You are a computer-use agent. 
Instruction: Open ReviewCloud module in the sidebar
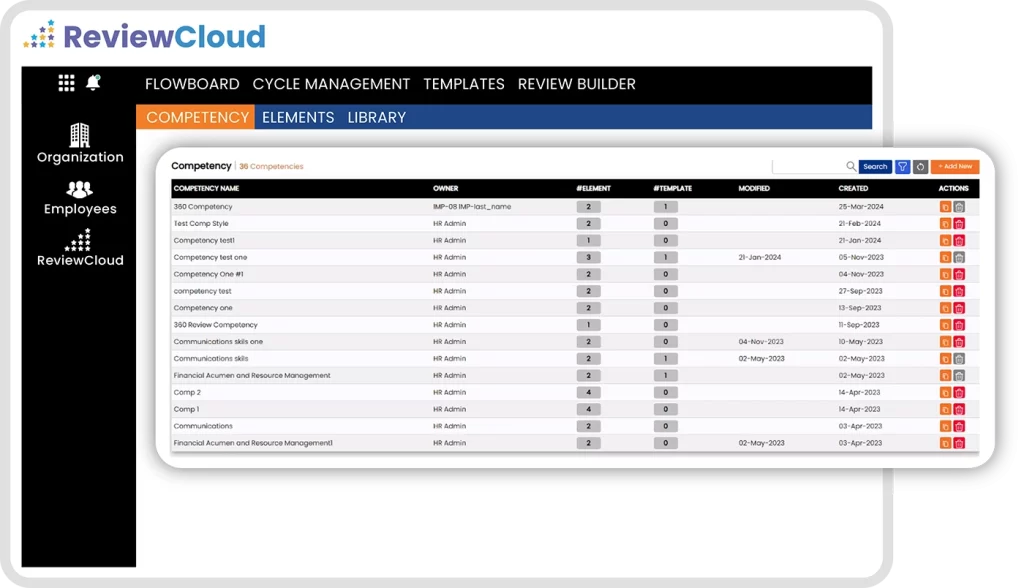pos(80,248)
